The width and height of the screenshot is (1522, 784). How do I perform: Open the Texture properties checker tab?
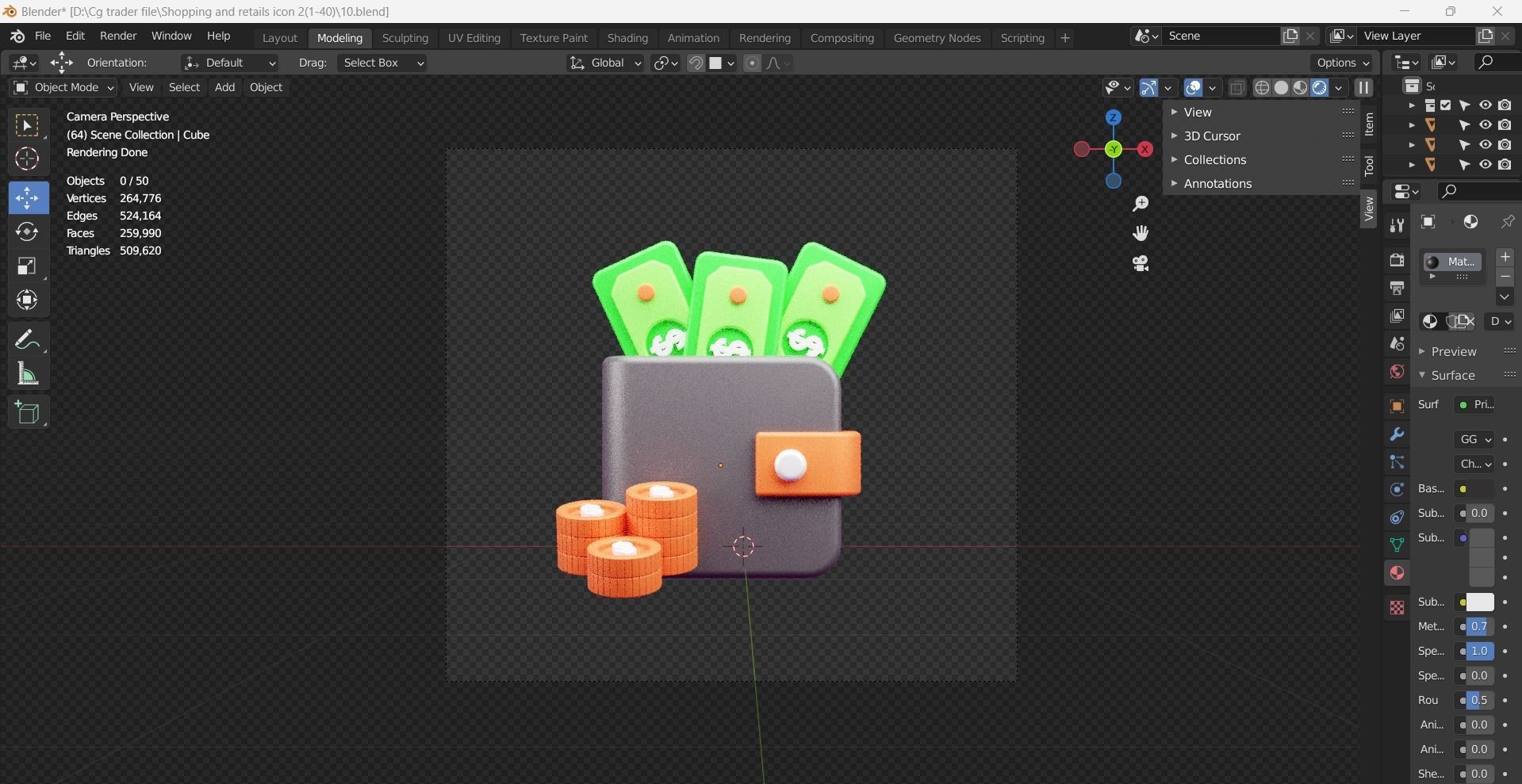coord(1397,607)
